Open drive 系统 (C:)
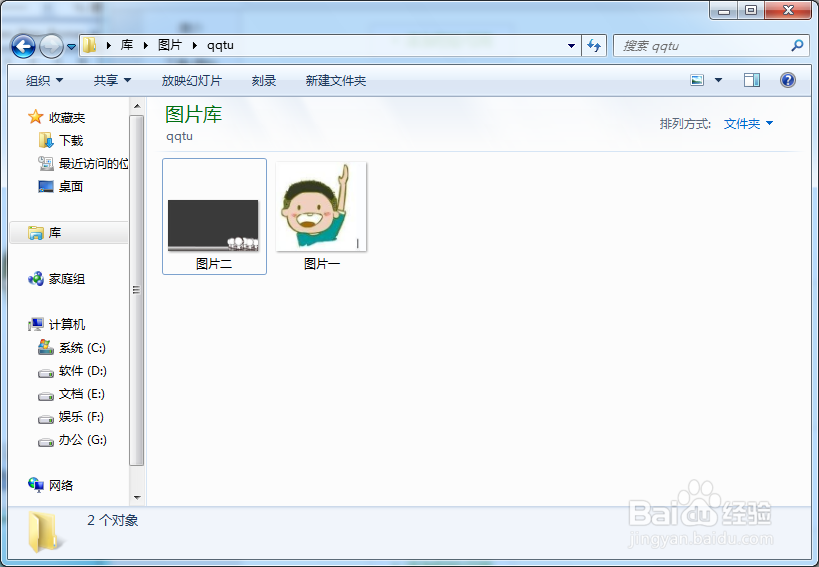The image size is (819, 567). pos(83,348)
